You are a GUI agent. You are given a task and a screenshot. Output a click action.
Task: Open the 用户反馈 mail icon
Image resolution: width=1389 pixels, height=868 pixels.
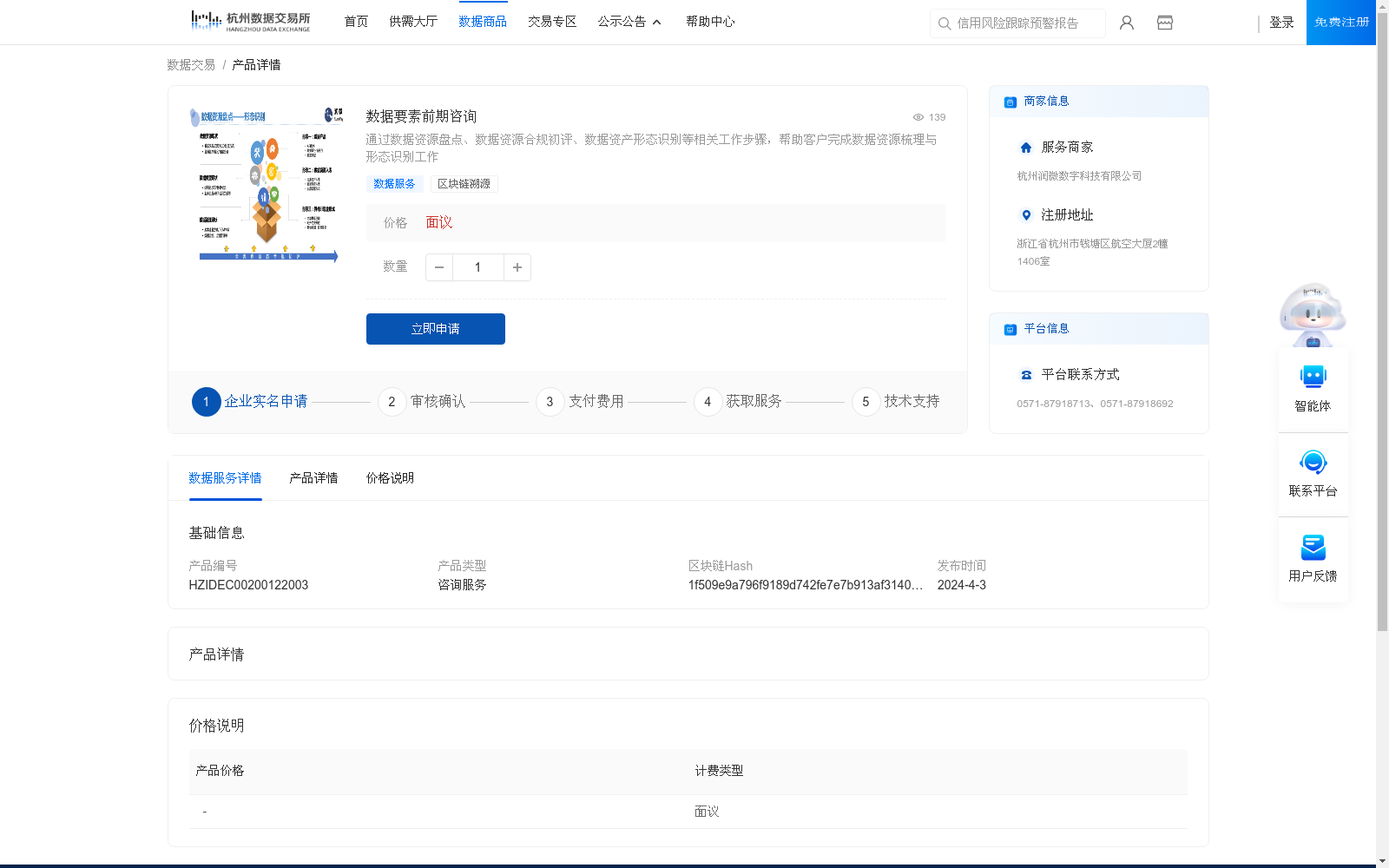click(1313, 547)
